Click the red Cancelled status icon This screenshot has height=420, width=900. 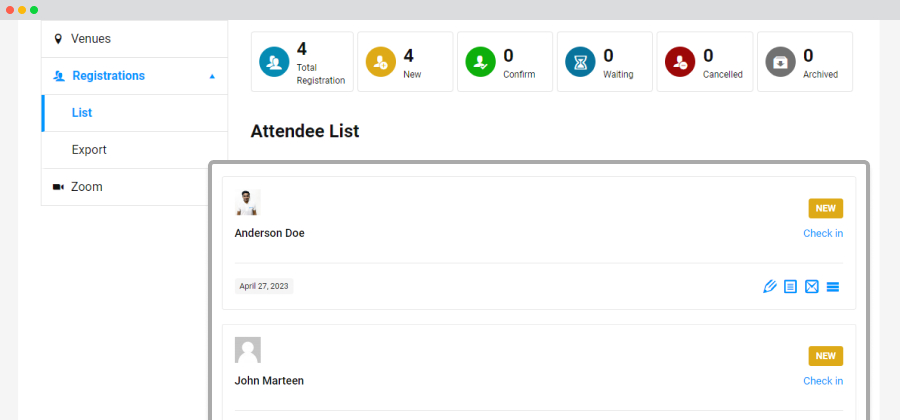[x=680, y=62]
